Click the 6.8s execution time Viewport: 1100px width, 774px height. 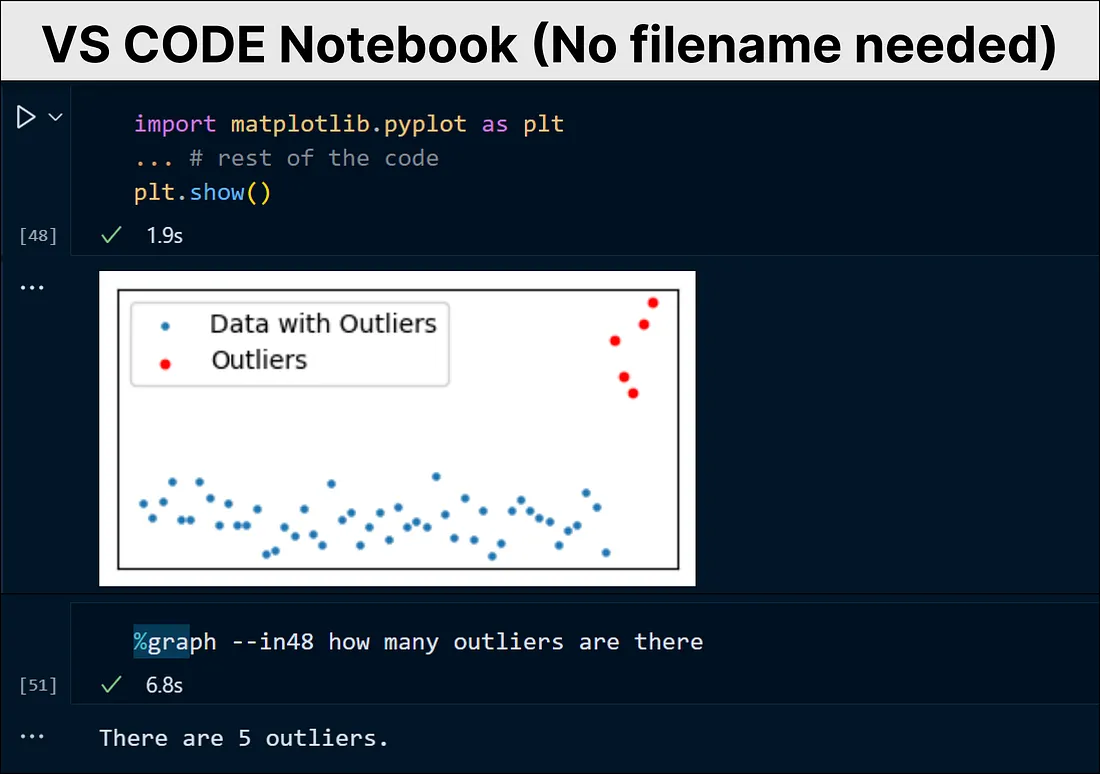click(x=164, y=685)
